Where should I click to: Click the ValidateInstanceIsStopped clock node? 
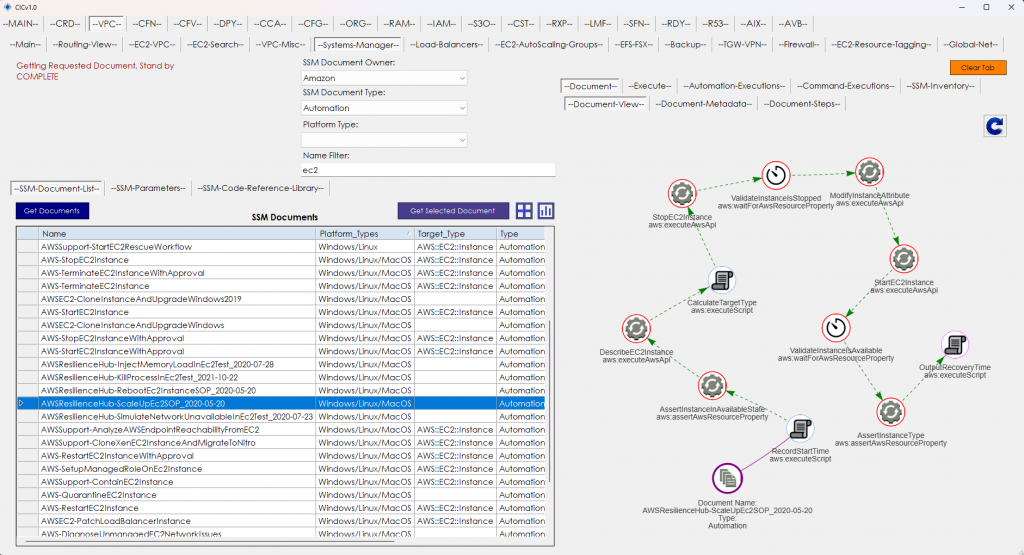coord(775,175)
